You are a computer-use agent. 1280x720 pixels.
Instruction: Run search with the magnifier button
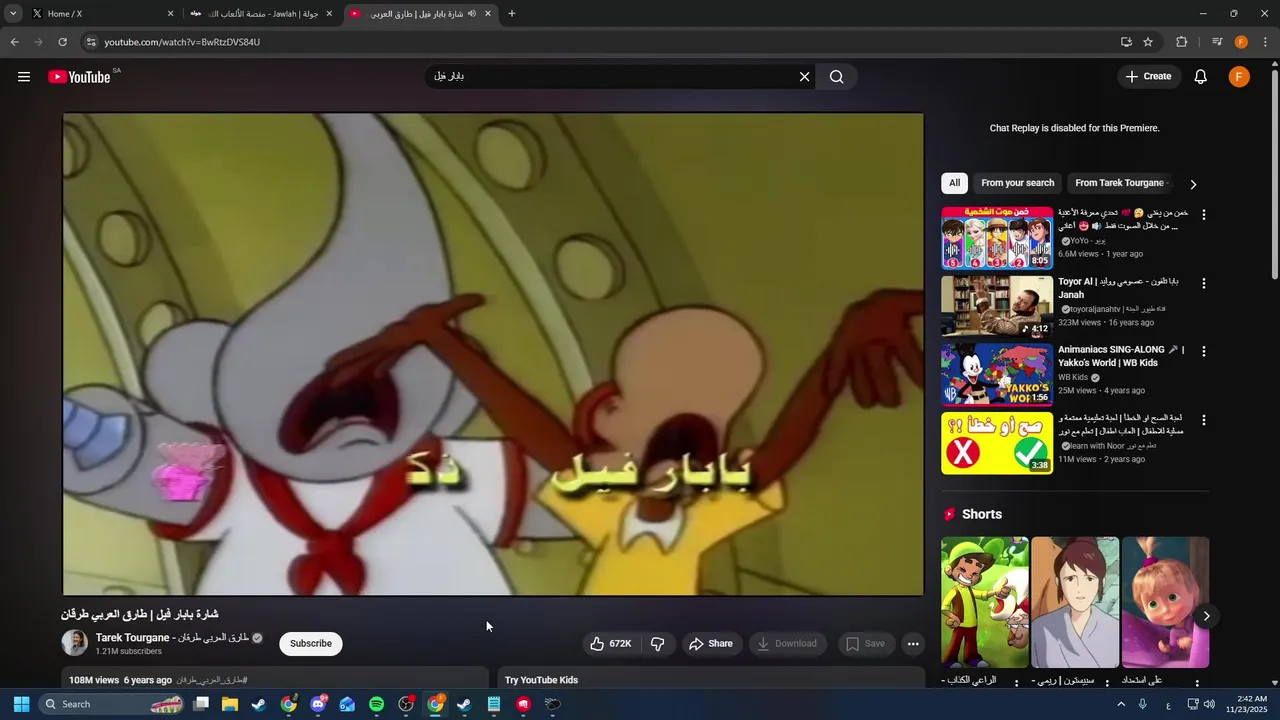(837, 77)
